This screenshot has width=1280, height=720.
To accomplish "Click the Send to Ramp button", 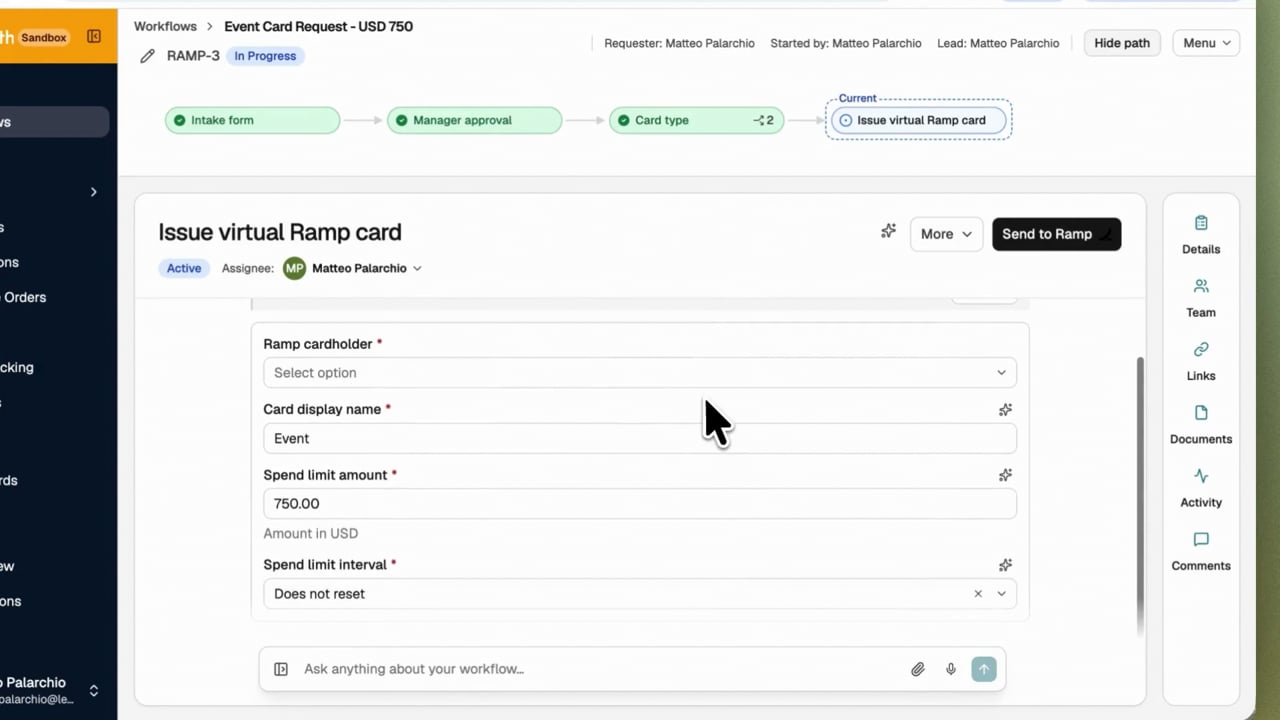I will tap(1056, 234).
